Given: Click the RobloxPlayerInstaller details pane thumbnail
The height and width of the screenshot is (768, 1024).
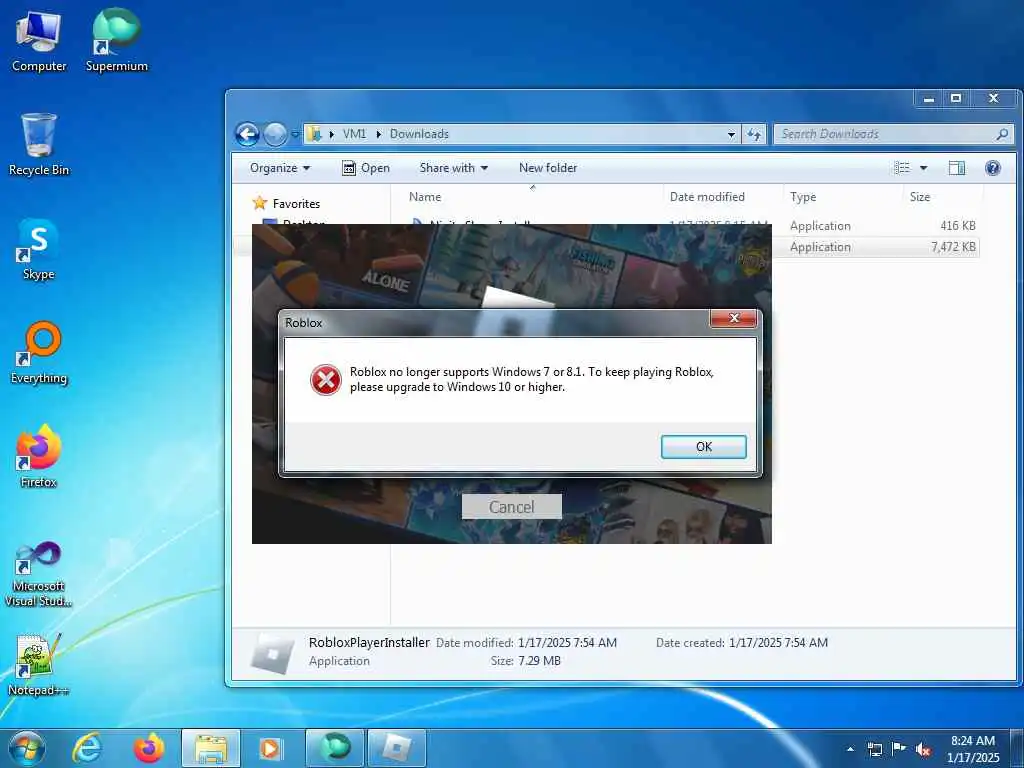Looking at the screenshot, I should 272,652.
